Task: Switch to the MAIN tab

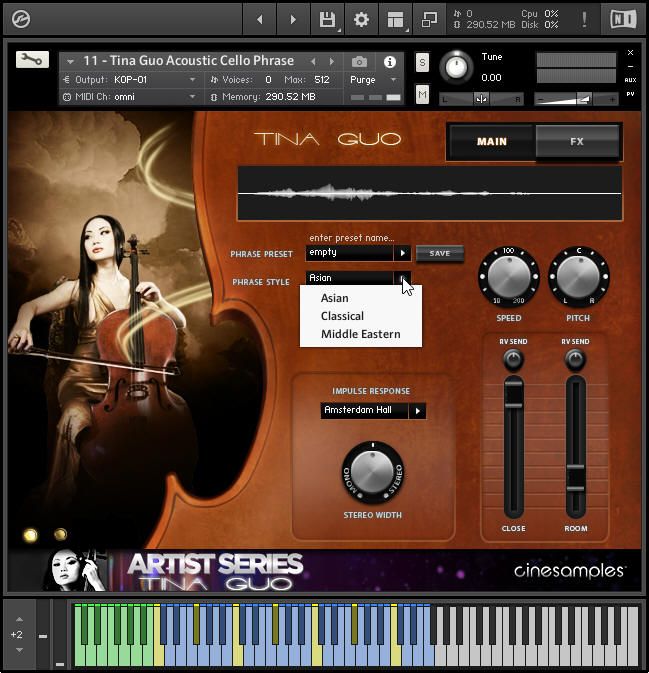Action: click(x=491, y=142)
